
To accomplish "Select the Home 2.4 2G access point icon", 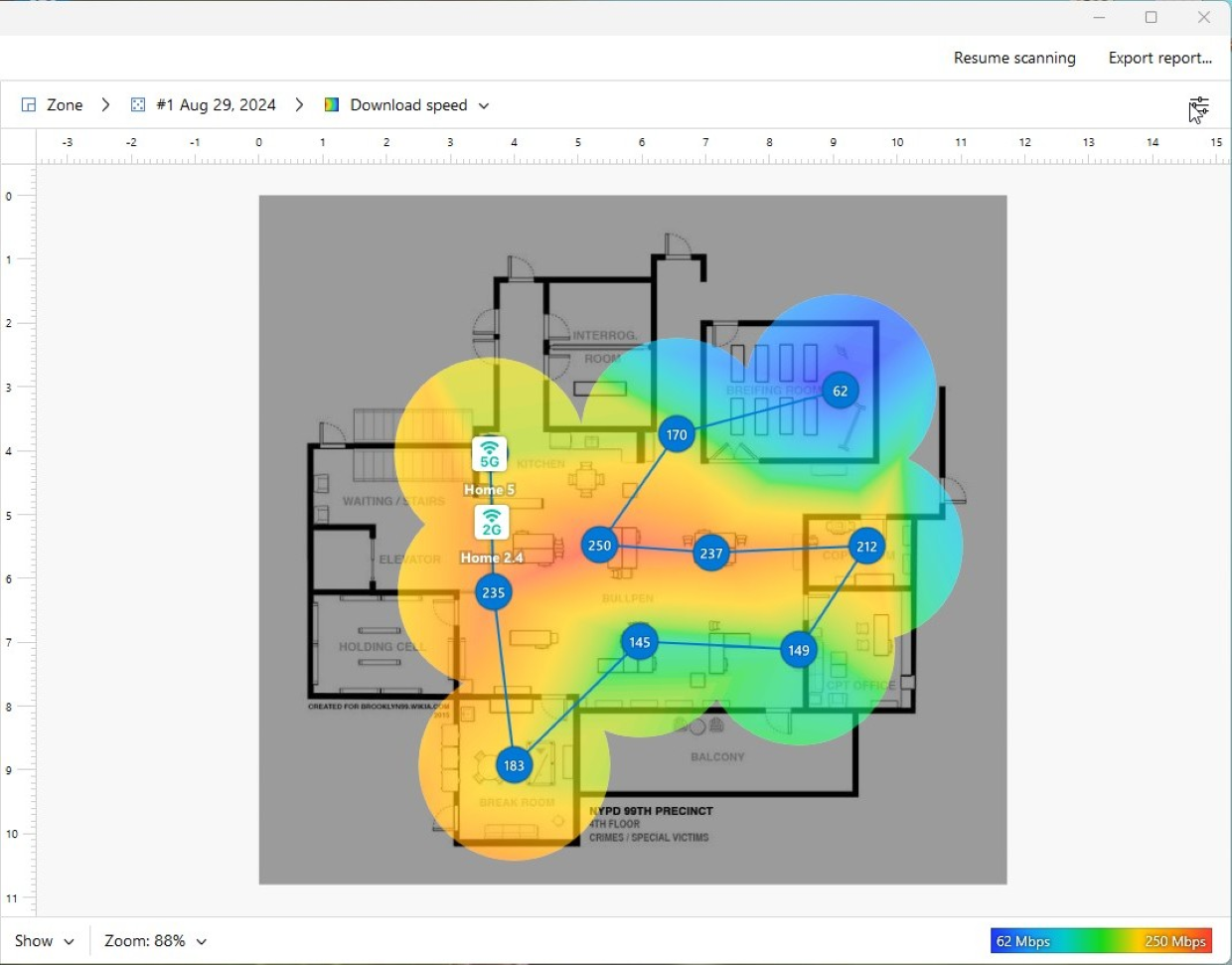I will 491,521.
